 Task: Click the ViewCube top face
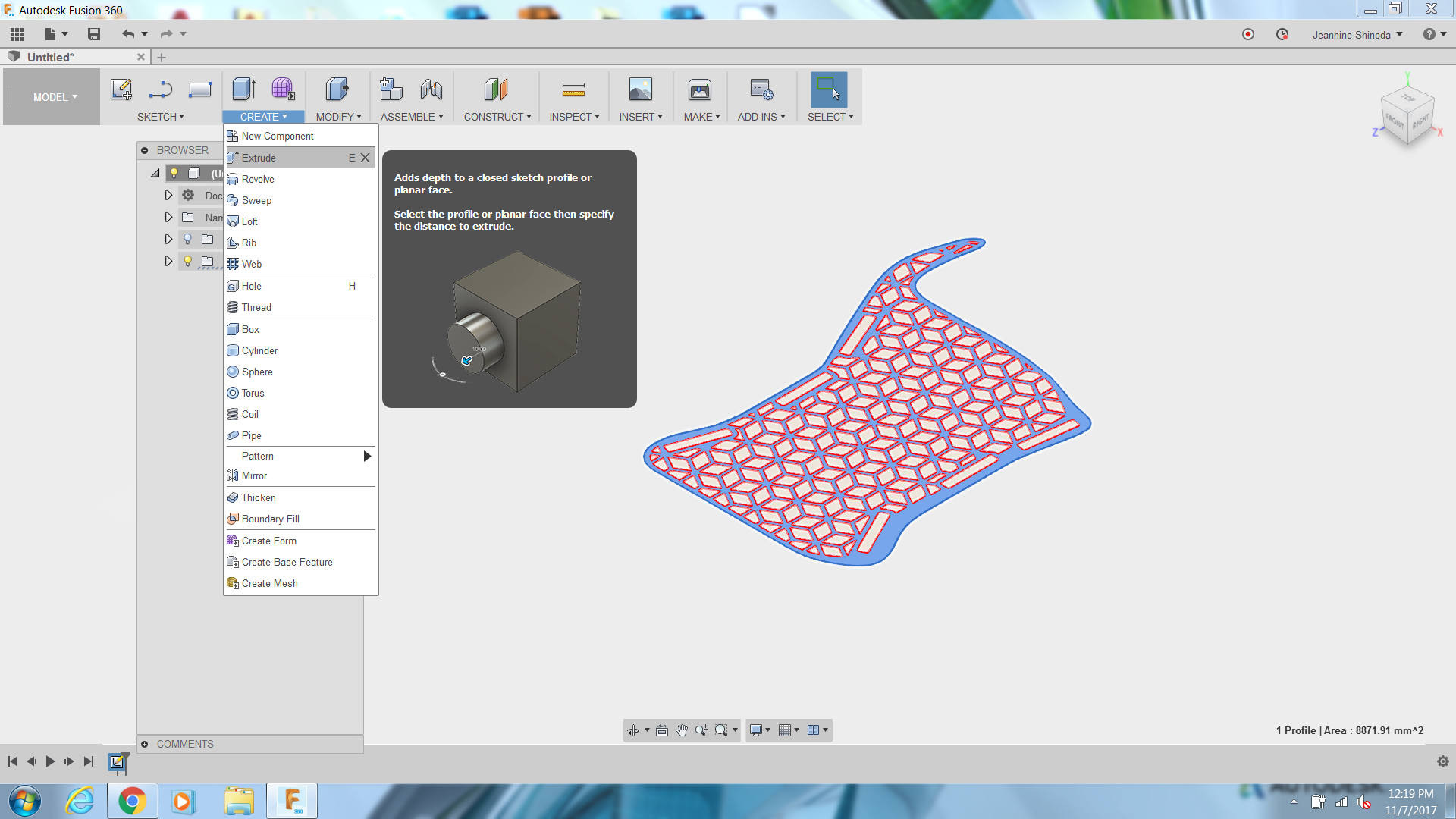pos(1408,99)
